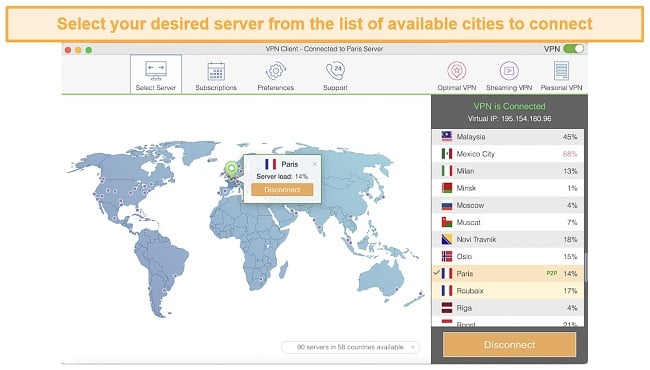Image resolution: width=650 pixels, height=370 pixels.
Task: Choose the Optimal VPN icon
Action: 456,71
